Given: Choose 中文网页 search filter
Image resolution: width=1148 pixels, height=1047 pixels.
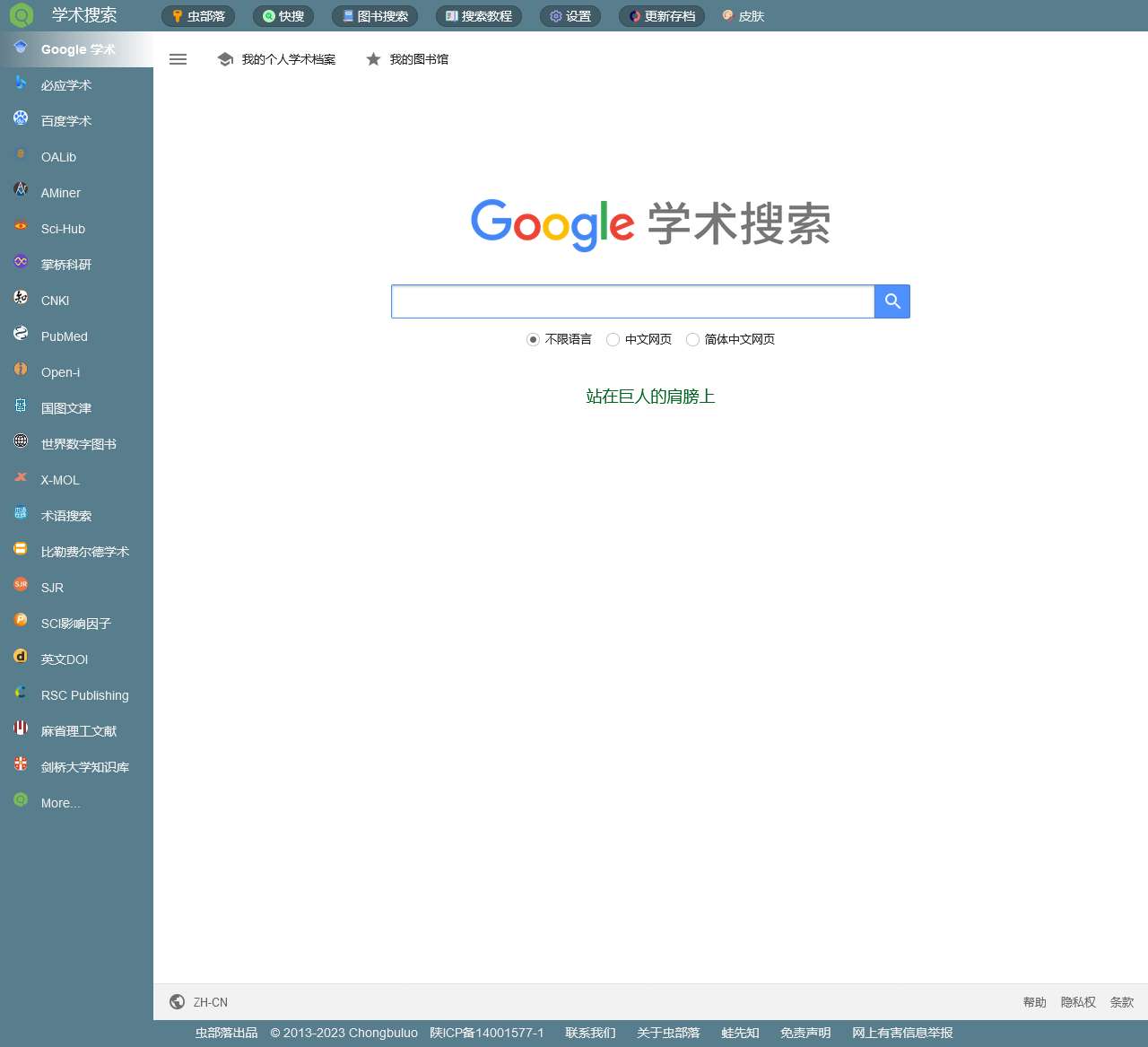Looking at the screenshot, I should click(613, 340).
